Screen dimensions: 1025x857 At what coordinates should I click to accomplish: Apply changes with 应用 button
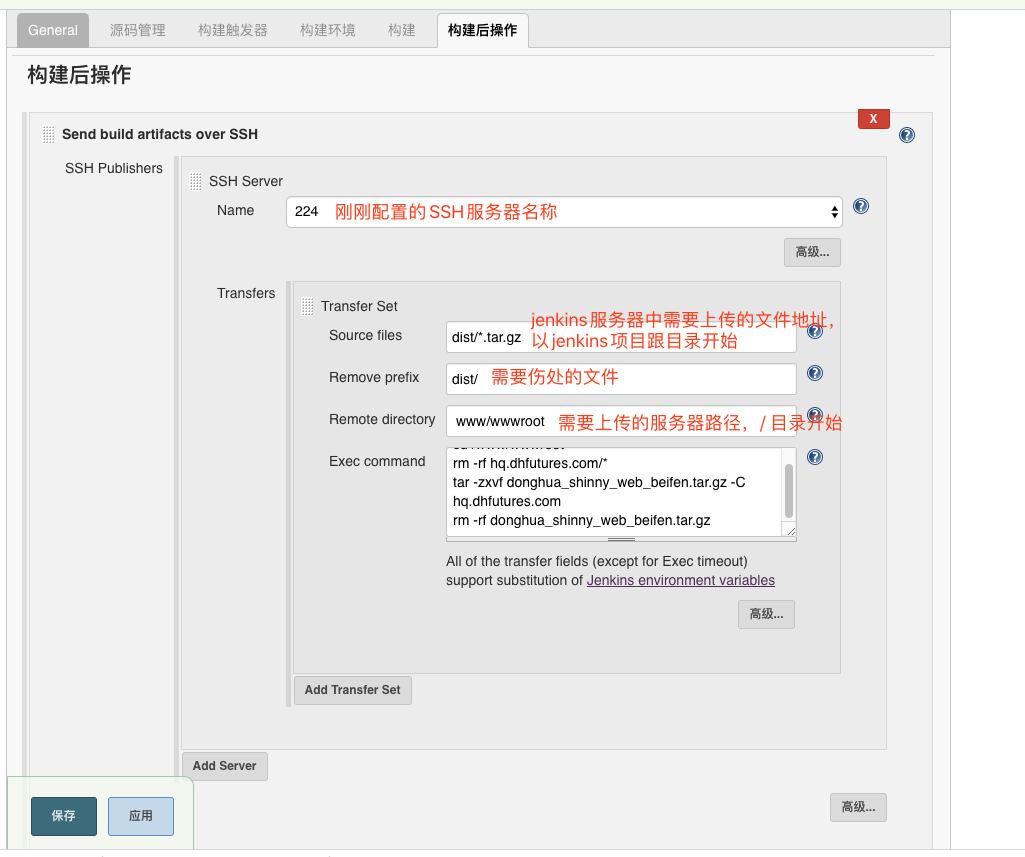pyautogui.click(x=141, y=816)
